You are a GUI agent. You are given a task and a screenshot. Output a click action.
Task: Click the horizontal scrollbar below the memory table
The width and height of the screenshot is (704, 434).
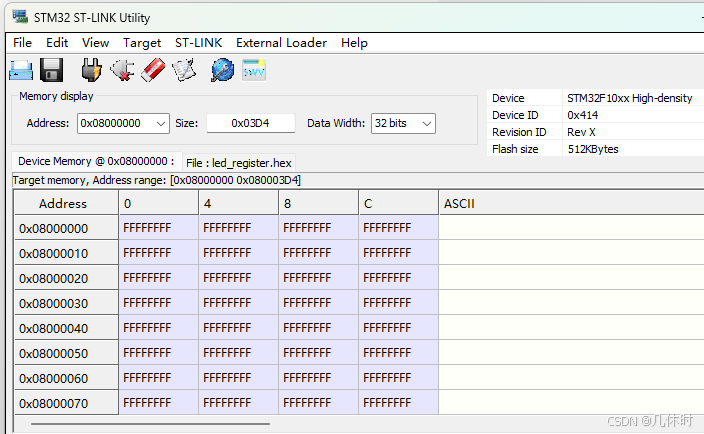150,423
